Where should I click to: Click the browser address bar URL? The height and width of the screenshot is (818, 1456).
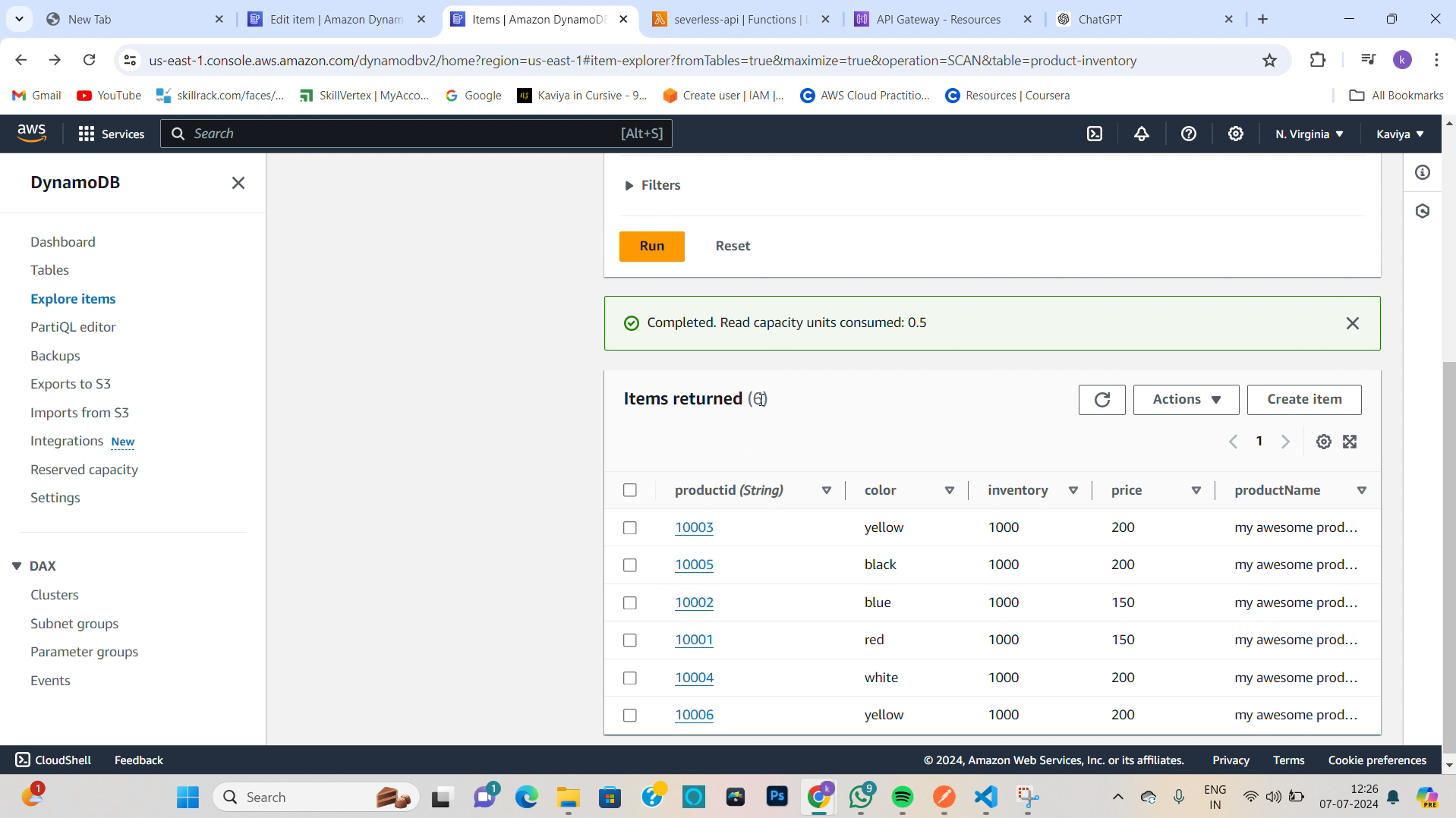pos(642,61)
